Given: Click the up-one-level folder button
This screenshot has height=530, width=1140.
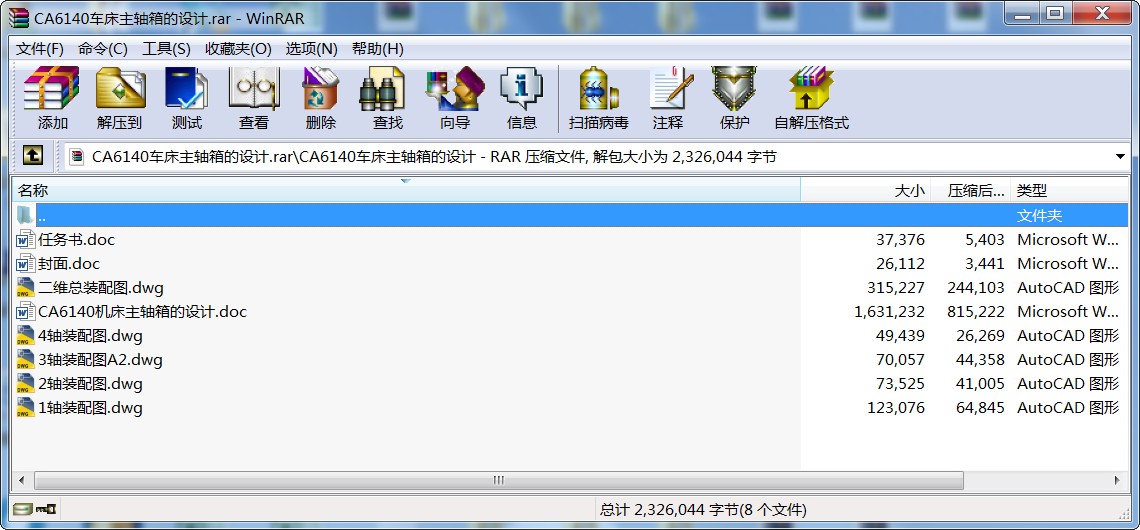Looking at the screenshot, I should point(33,155).
